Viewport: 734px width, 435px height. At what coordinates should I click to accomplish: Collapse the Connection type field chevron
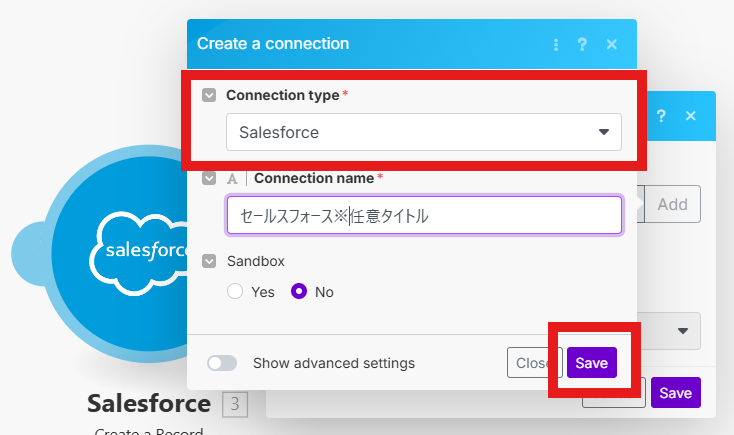[x=209, y=95]
